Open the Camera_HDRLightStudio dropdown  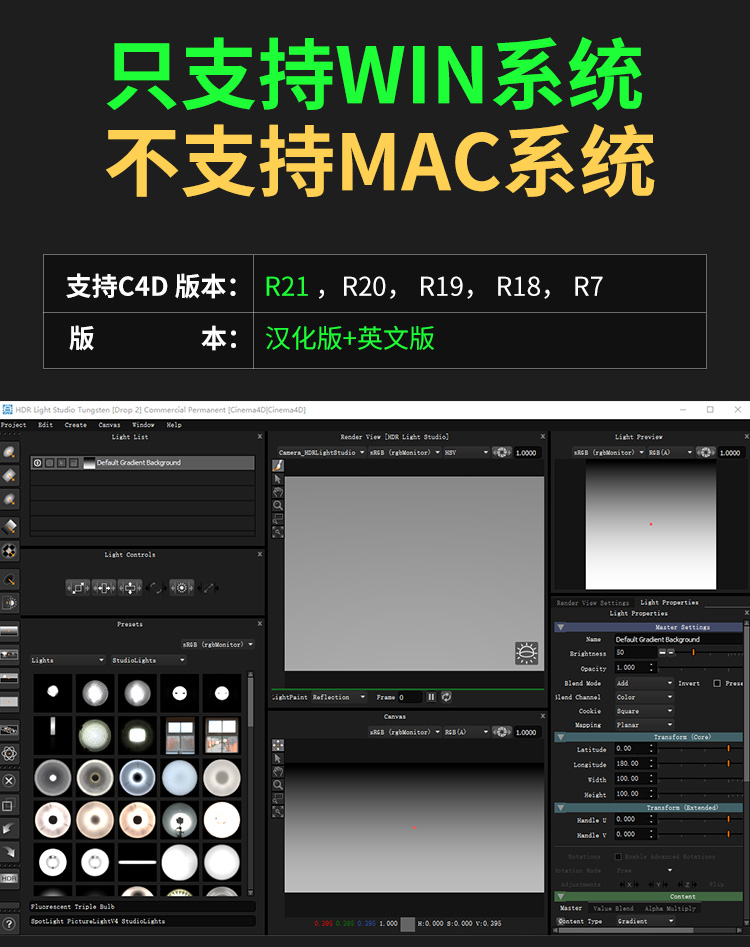[x=321, y=452]
